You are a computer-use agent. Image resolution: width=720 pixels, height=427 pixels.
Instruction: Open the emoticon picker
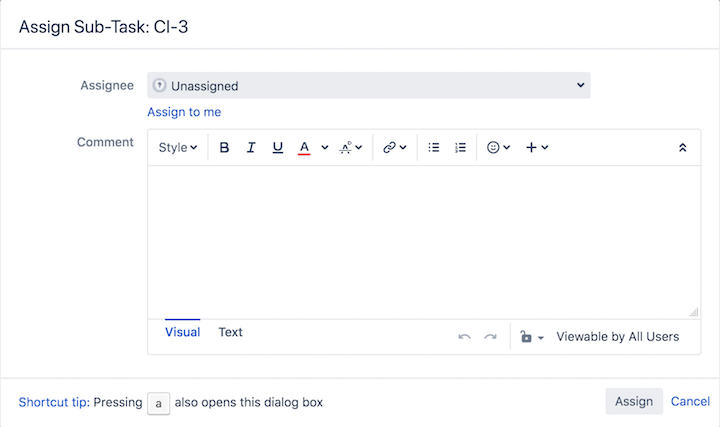[x=498, y=147]
